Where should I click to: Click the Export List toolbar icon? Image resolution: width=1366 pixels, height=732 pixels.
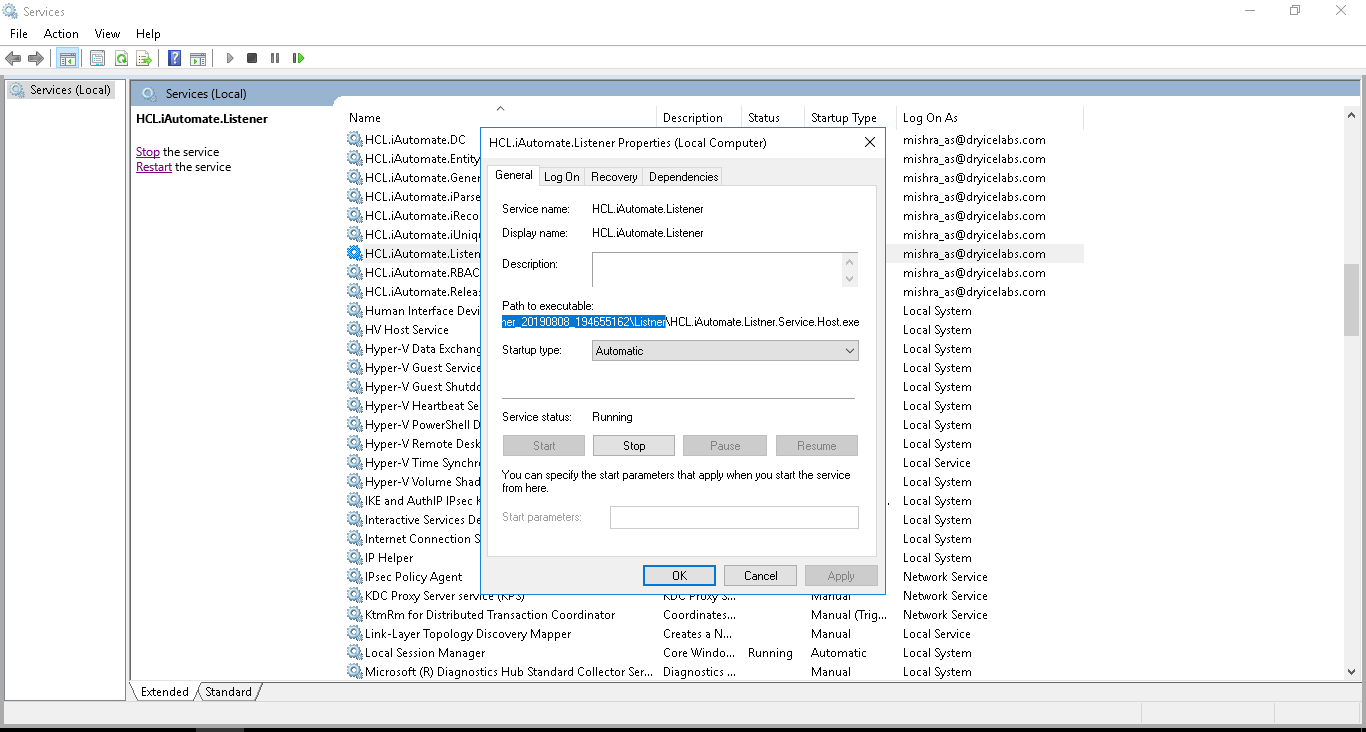tap(144, 58)
